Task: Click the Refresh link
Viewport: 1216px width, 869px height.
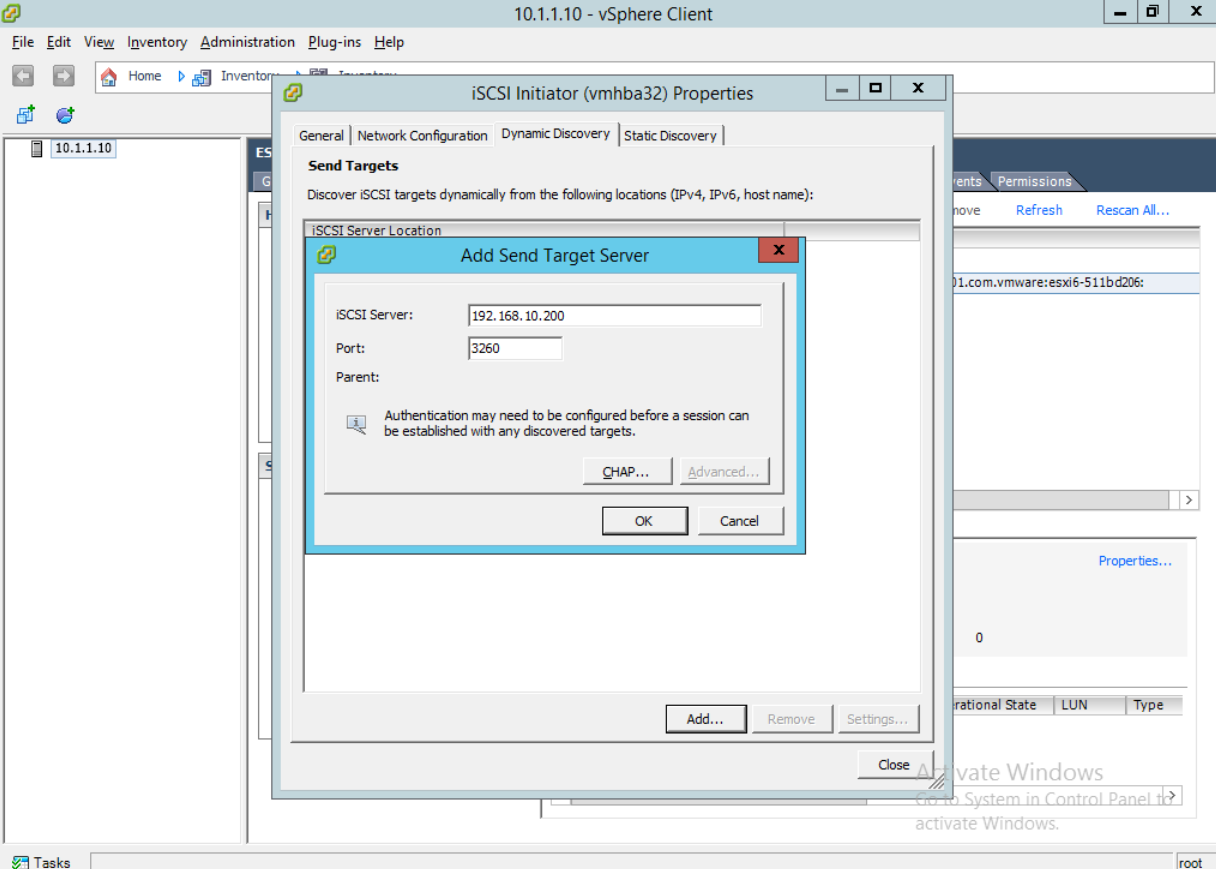Action: click(1038, 210)
